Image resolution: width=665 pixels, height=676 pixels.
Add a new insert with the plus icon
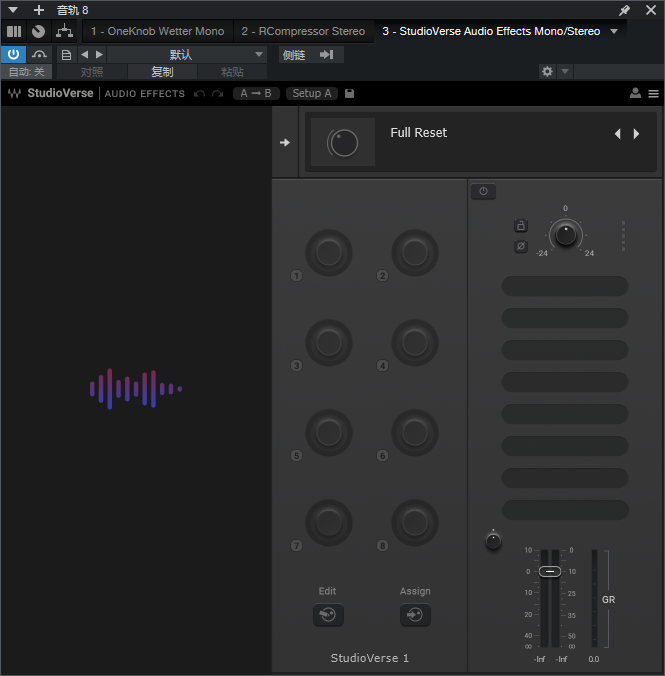(39, 9)
